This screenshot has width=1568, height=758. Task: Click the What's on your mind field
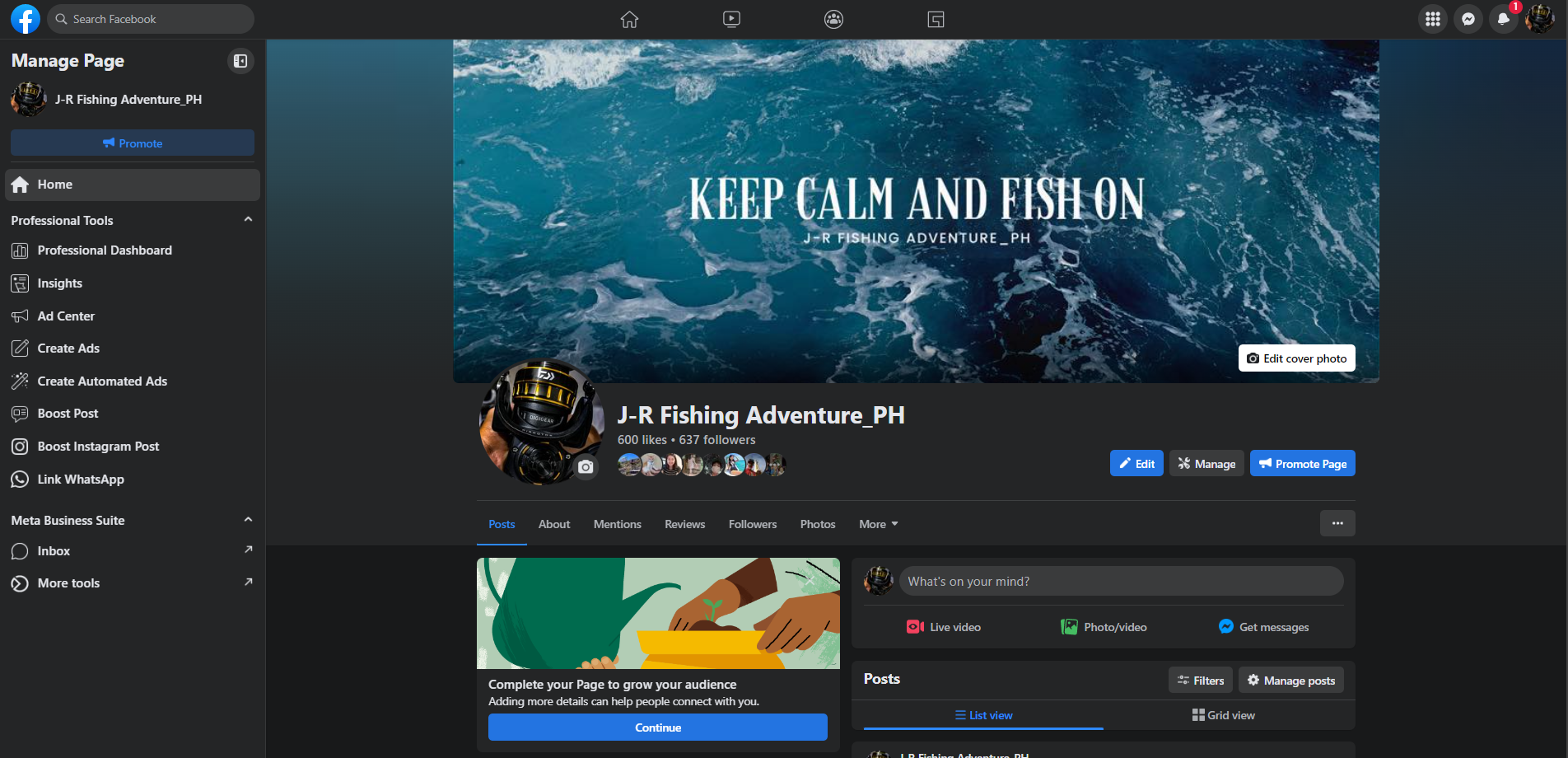pyautogui.click(x=1121, y=581)
